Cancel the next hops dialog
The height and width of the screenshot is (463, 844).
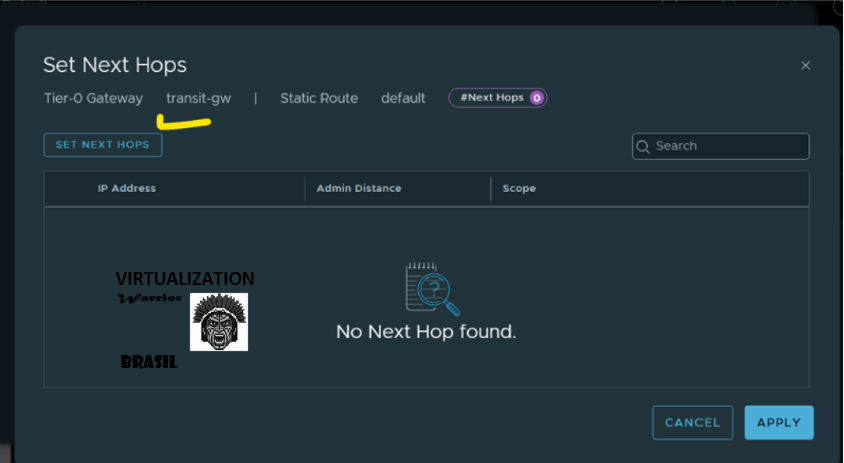[692, 422]
